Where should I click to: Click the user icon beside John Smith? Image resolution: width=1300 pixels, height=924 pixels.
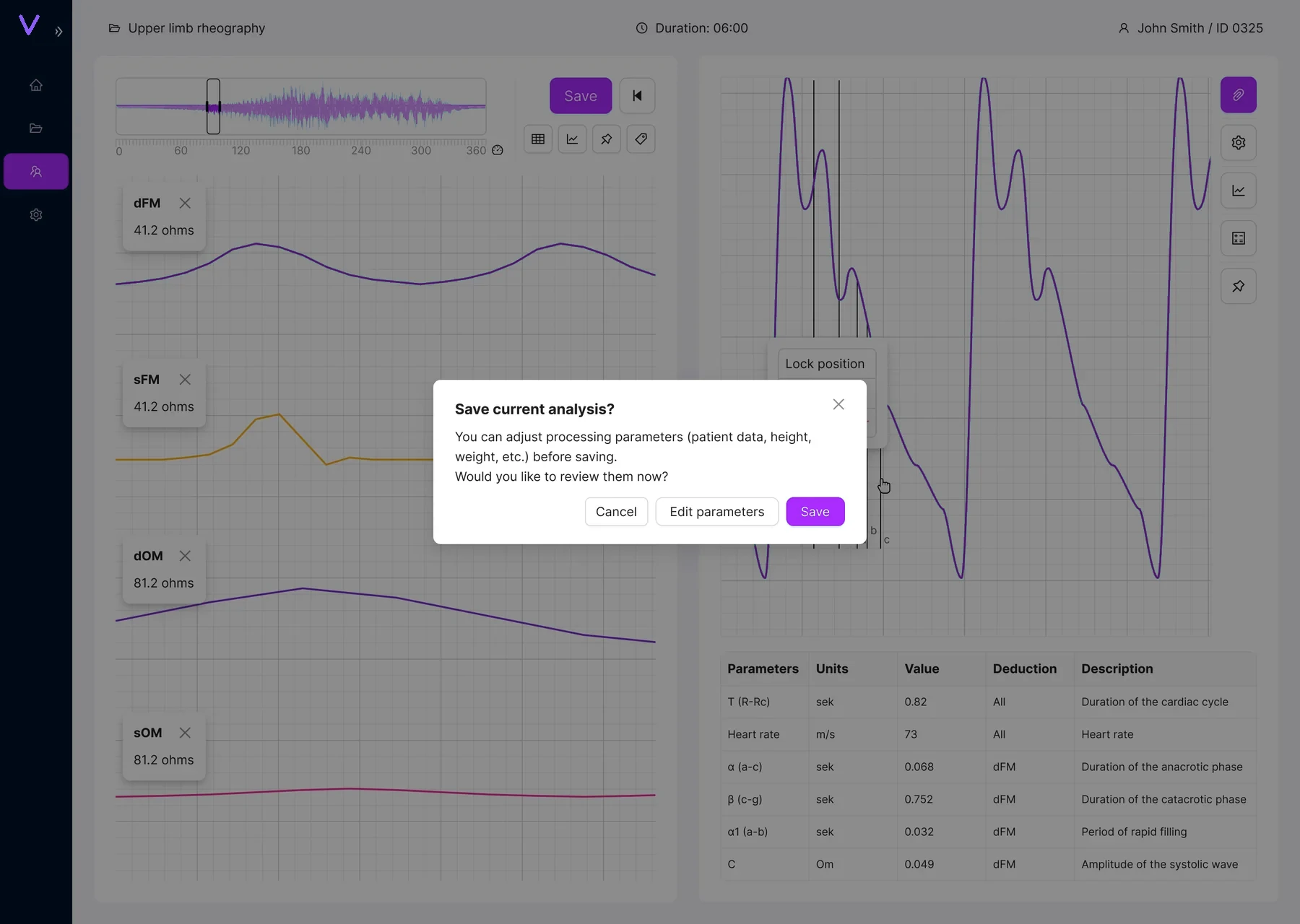[1124, 28]
